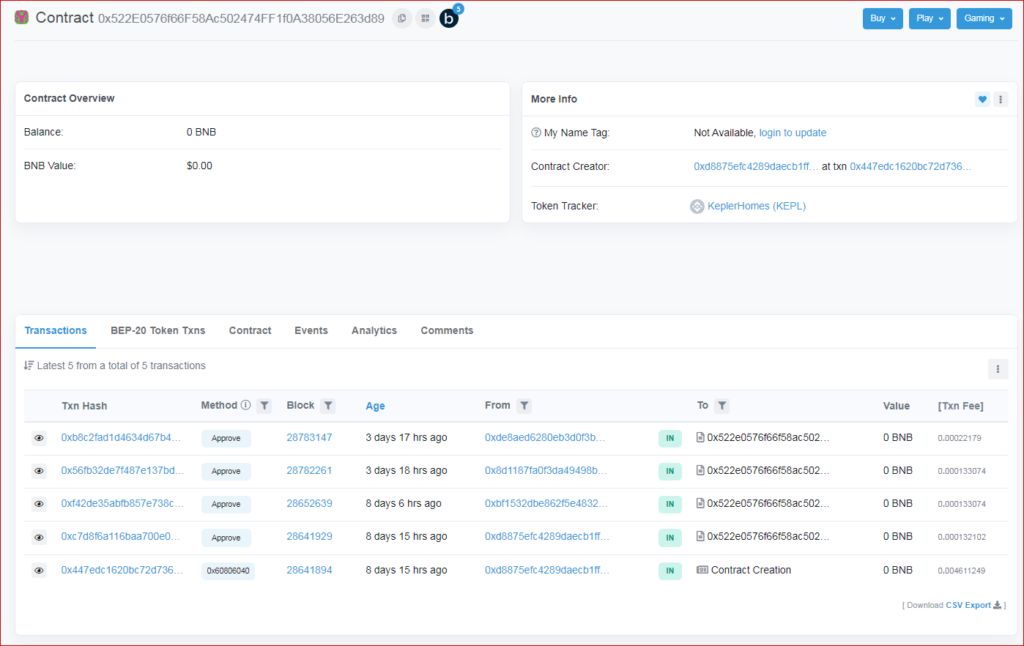Click the Method column info icon
The image size is (1024, 646).
246,405
